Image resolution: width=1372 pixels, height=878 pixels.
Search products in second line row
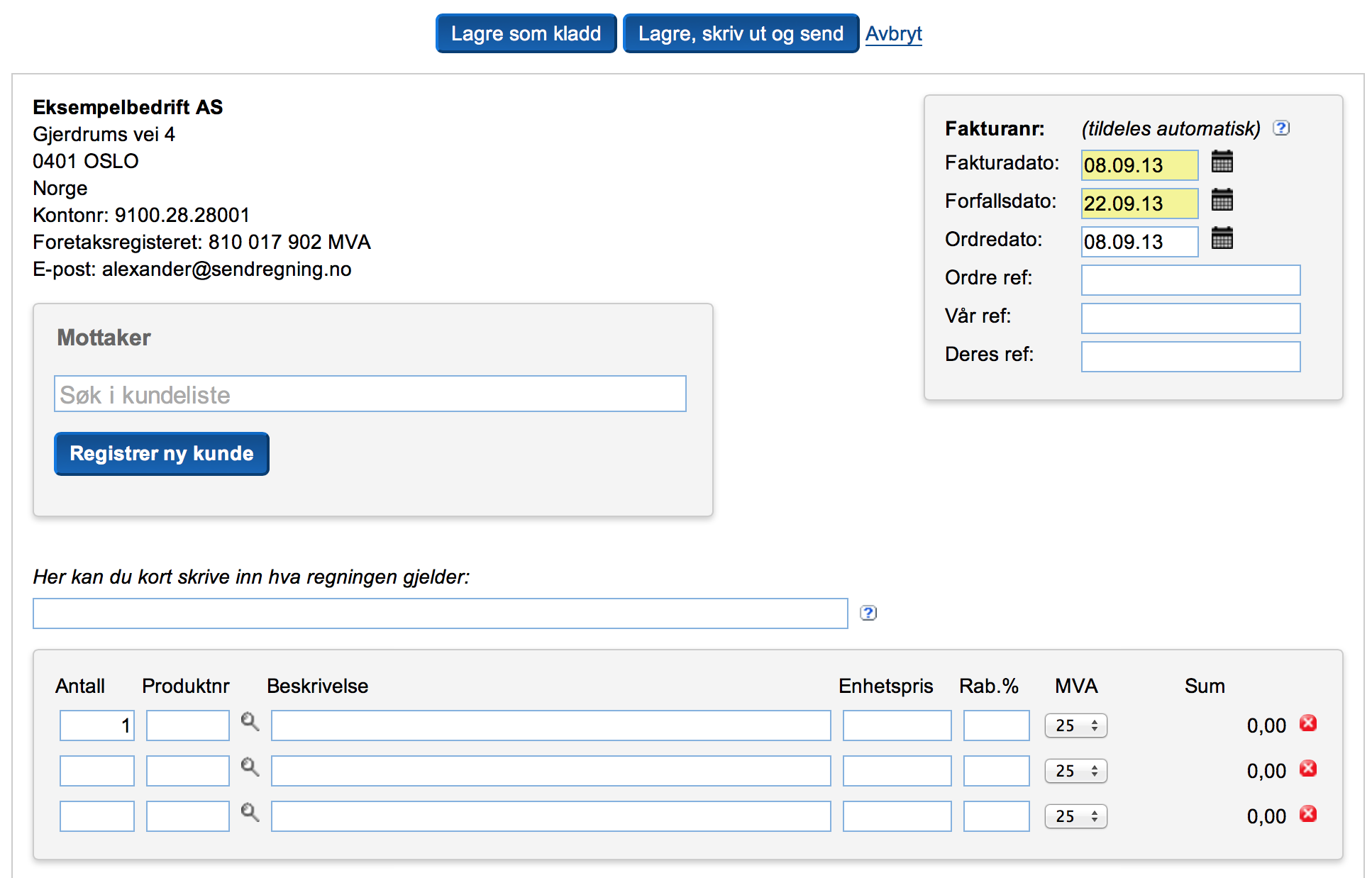point(250,767)
